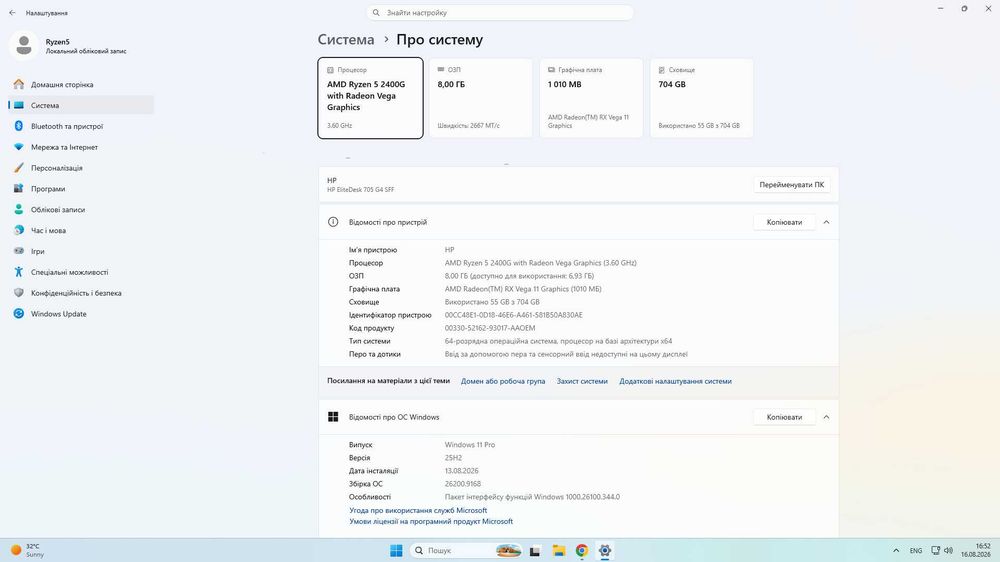1000x562 pixels.
Task: Click the apps icon beside Програми
Action: coord(18,189)
